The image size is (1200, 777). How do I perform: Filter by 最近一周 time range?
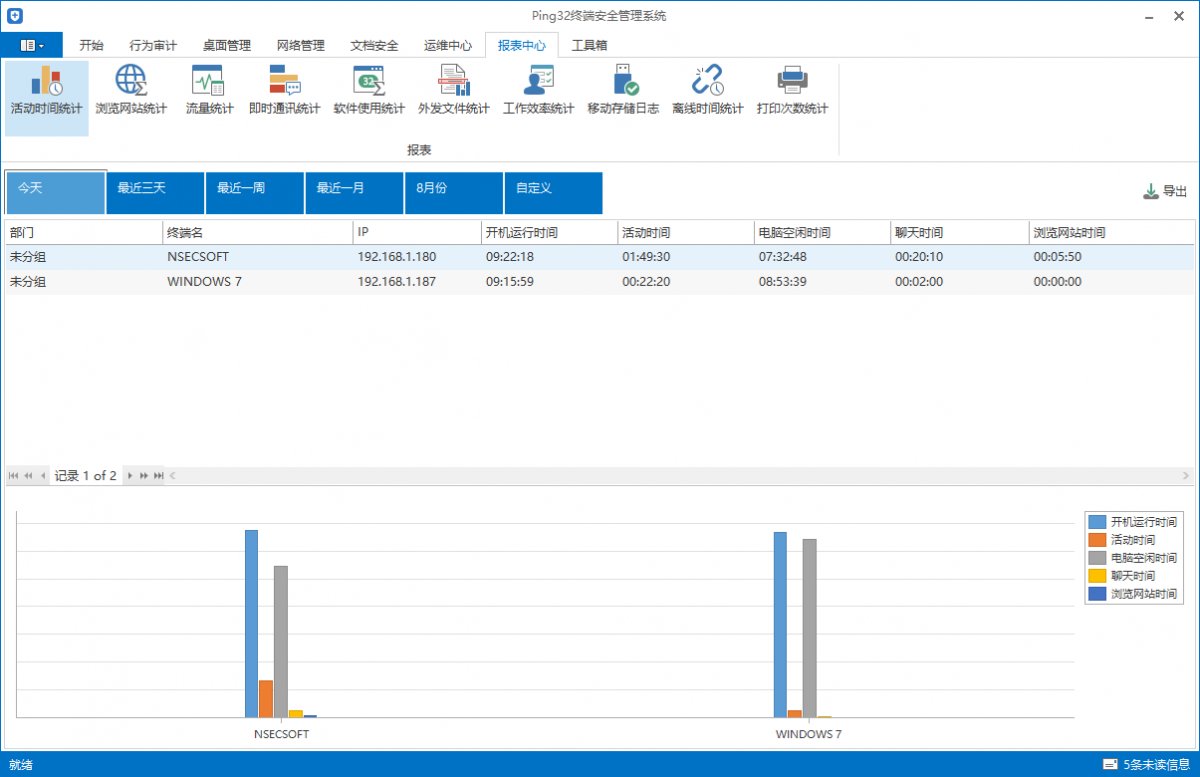[254, 192]
